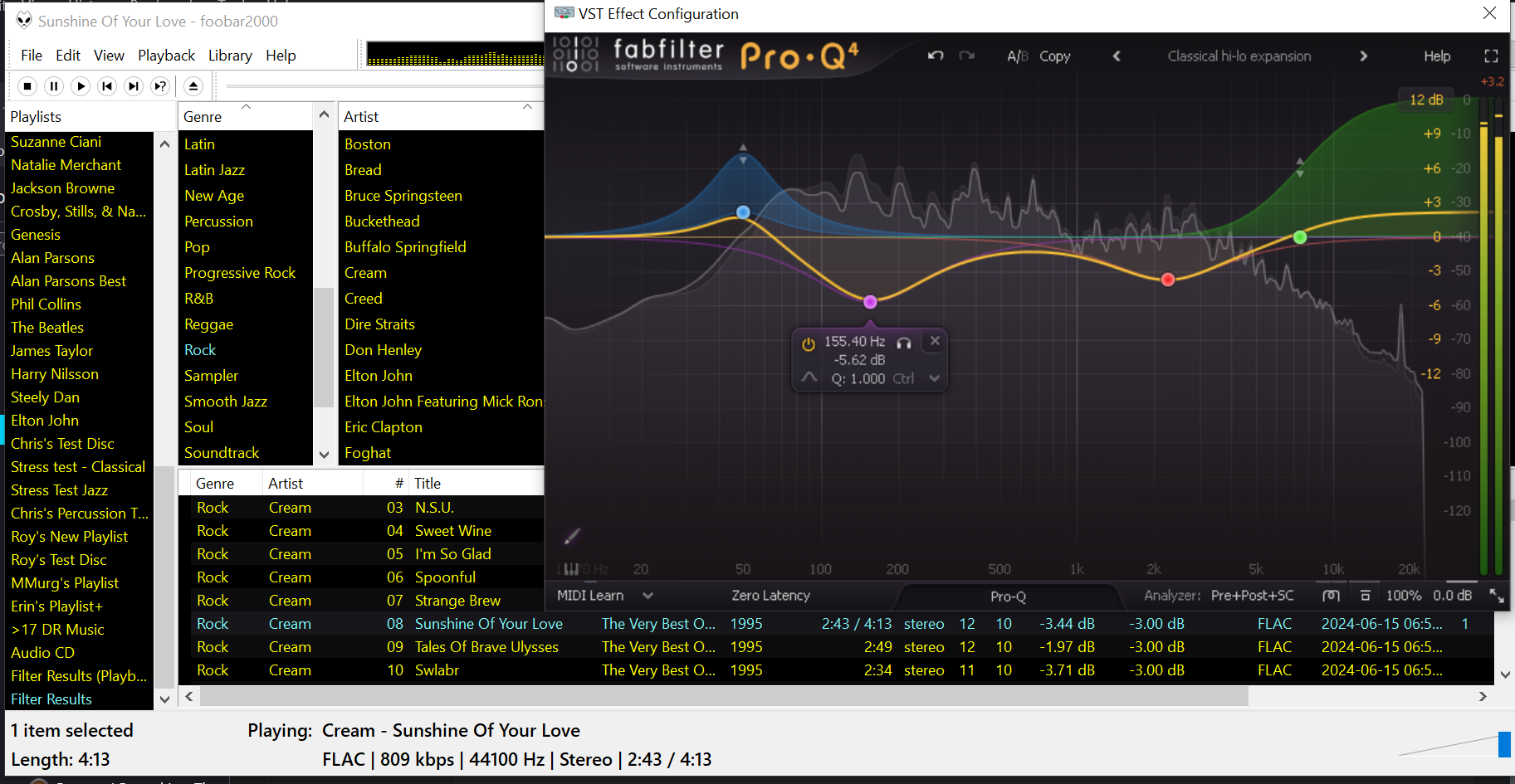Edit the Q: 1.000 value
This screenshot has width=1515, height=784.
click(858, 378)
